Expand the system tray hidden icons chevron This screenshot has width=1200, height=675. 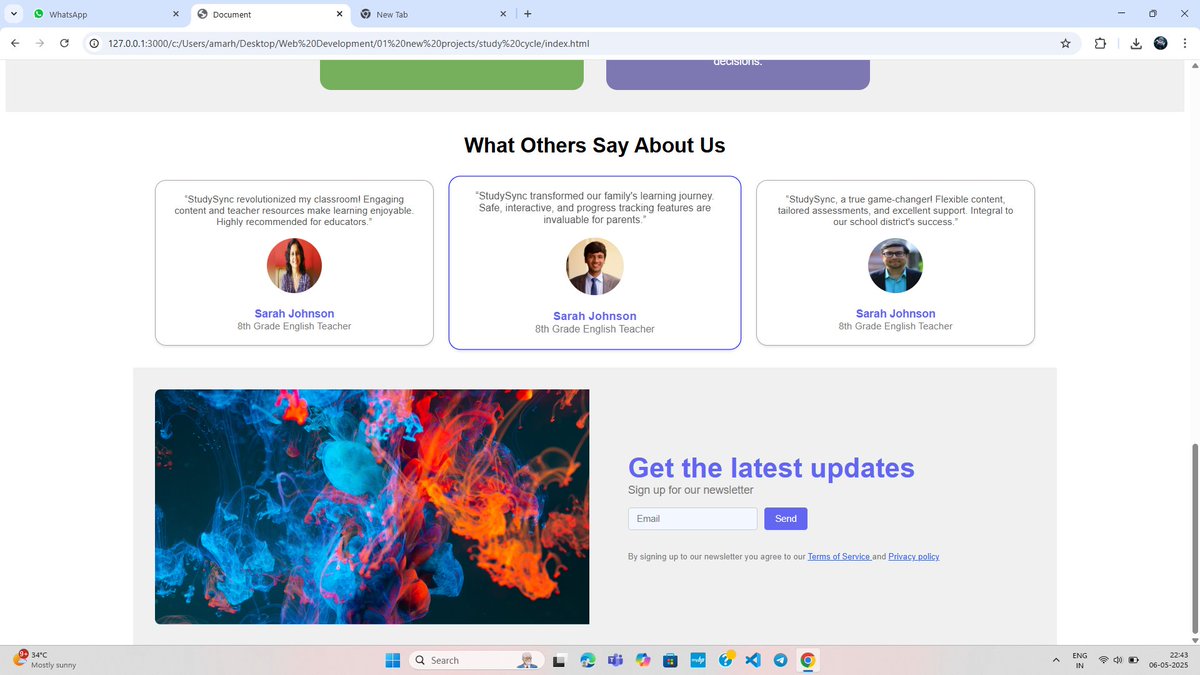coord(1056,660)
